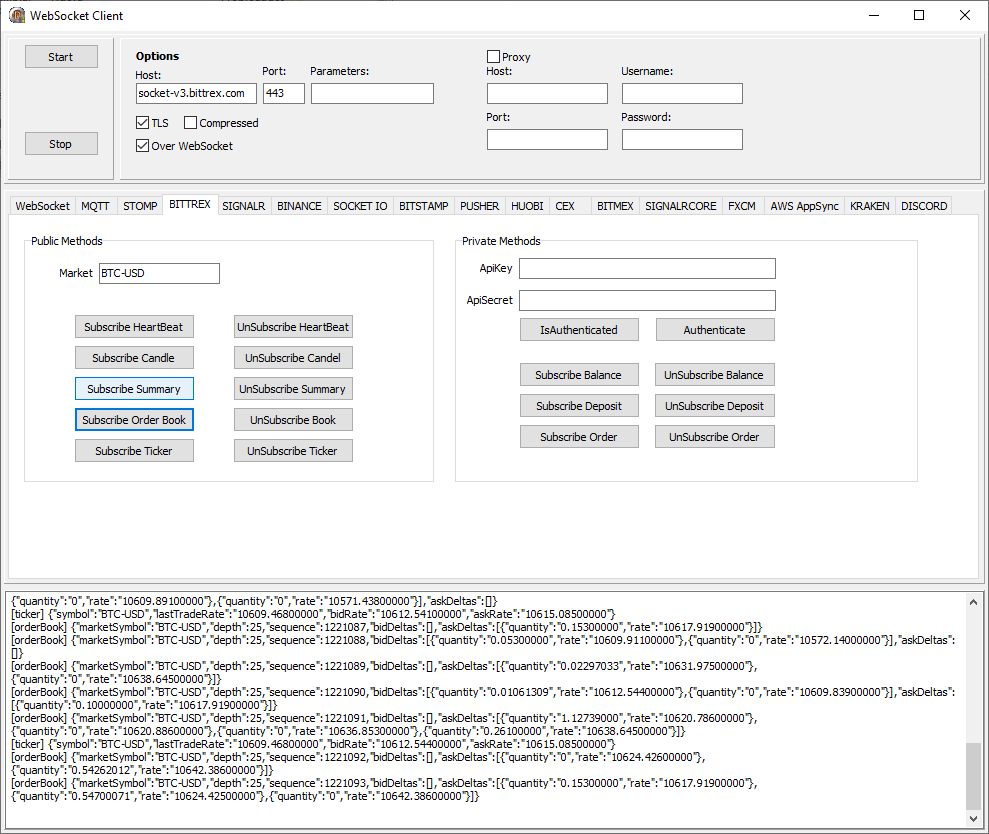Switch to the STOMP tab
The height and width of the screenshot is (834, 989).
[140, 206]
